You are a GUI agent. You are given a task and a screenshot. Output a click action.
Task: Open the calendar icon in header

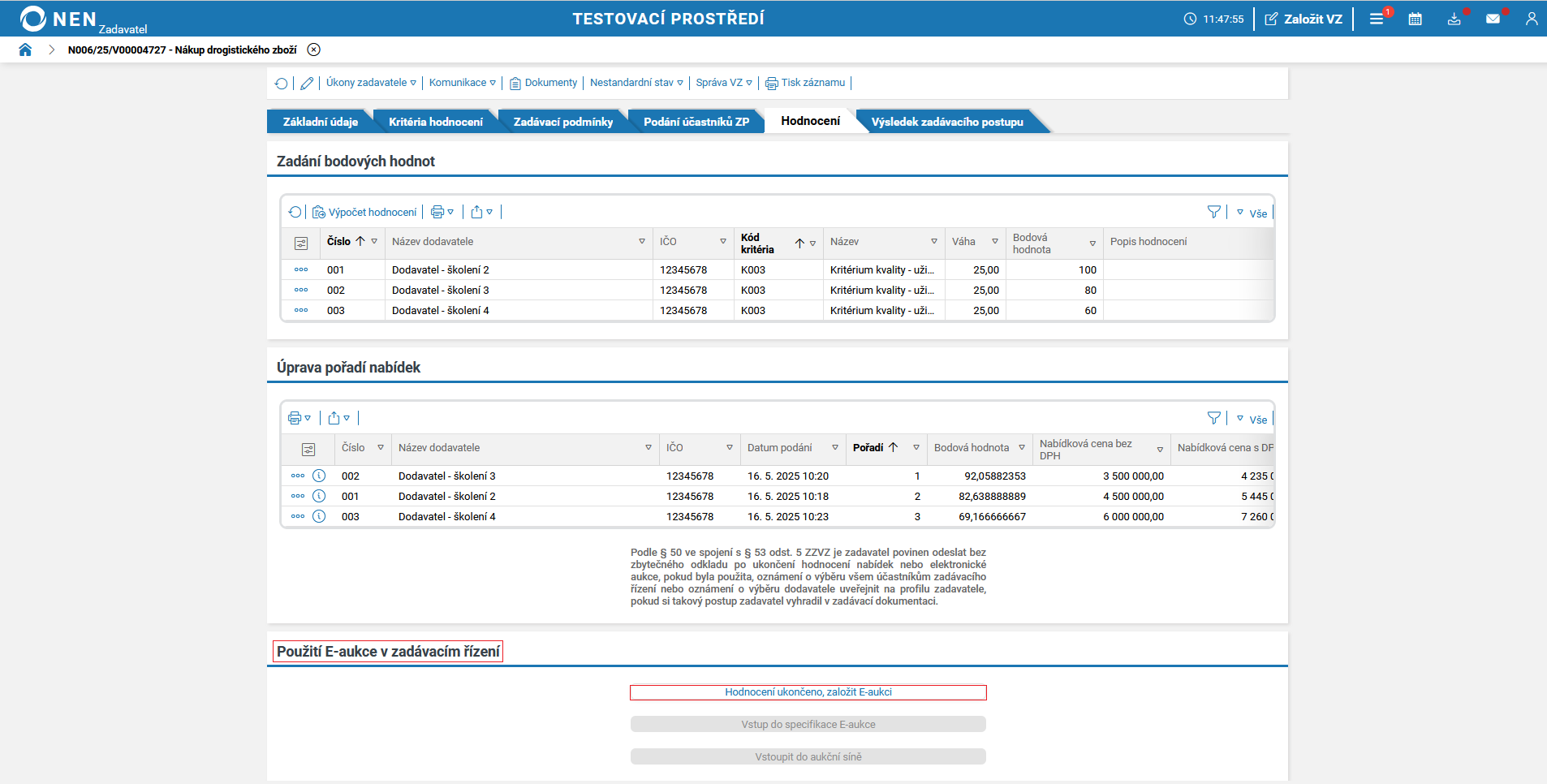1415,19
